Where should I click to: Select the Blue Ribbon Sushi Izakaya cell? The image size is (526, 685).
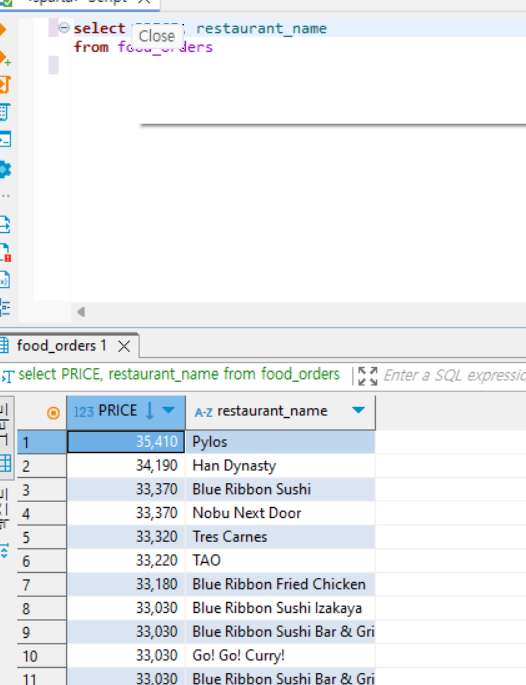coord(280,608)
